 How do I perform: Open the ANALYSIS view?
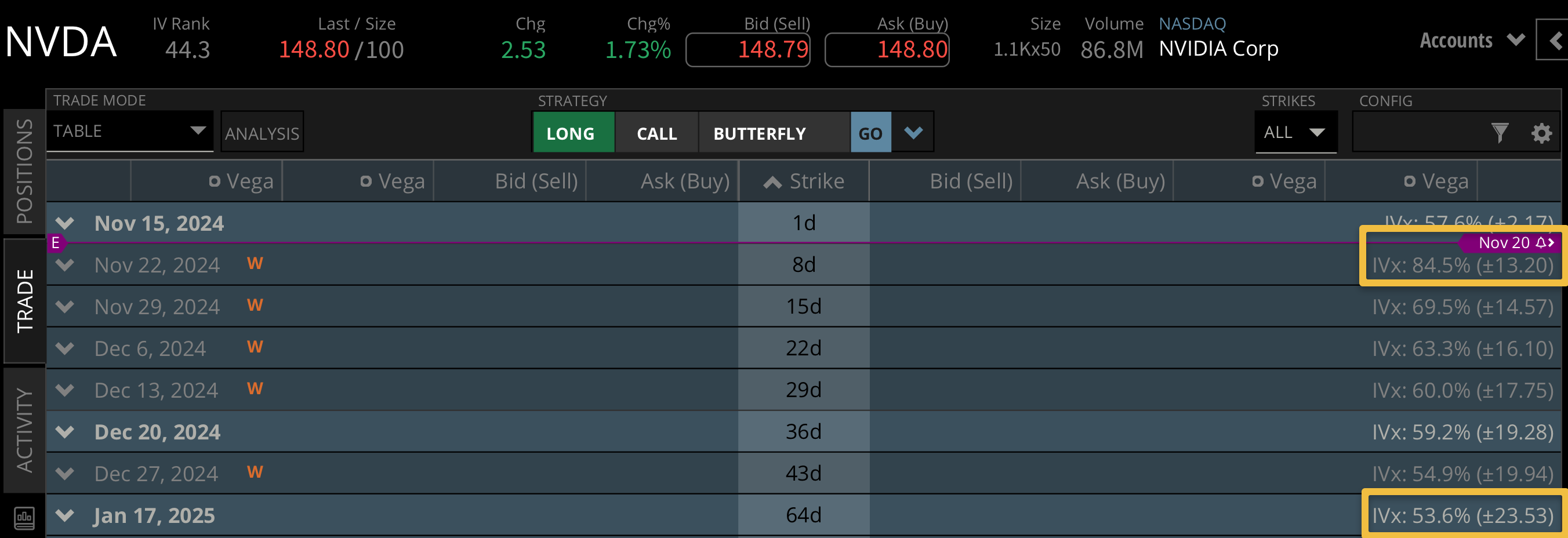[262, 133]
